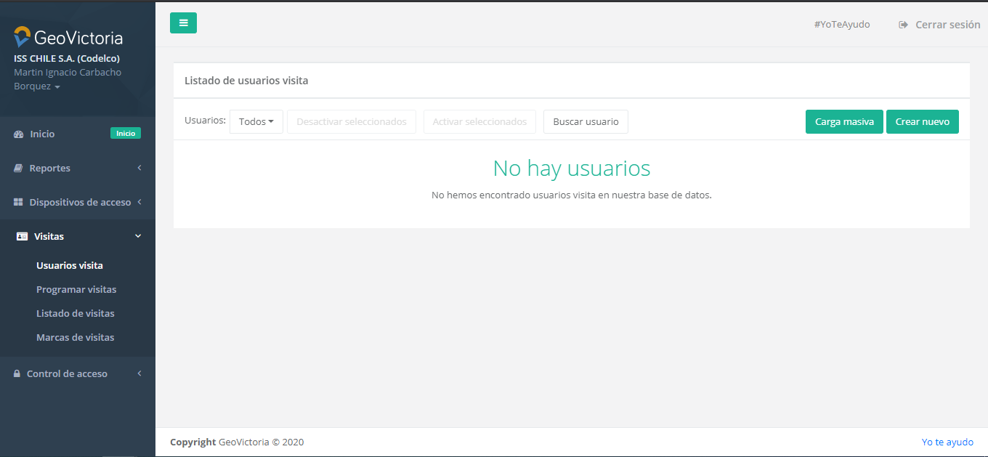
Task: Open the Yo te ayudo footer link
Action: pos(946,442)
